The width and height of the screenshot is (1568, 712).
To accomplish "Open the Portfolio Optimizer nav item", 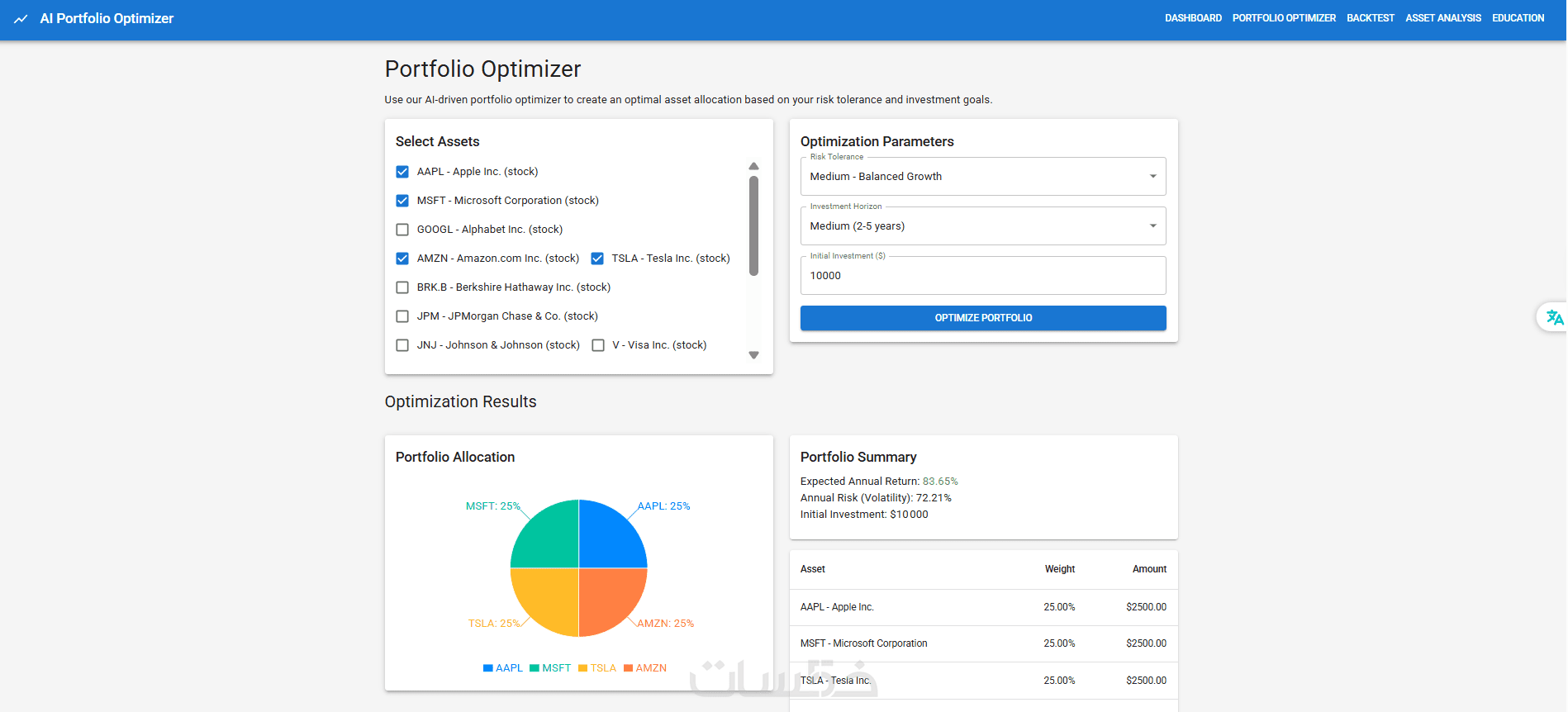I will [1284, 18].
